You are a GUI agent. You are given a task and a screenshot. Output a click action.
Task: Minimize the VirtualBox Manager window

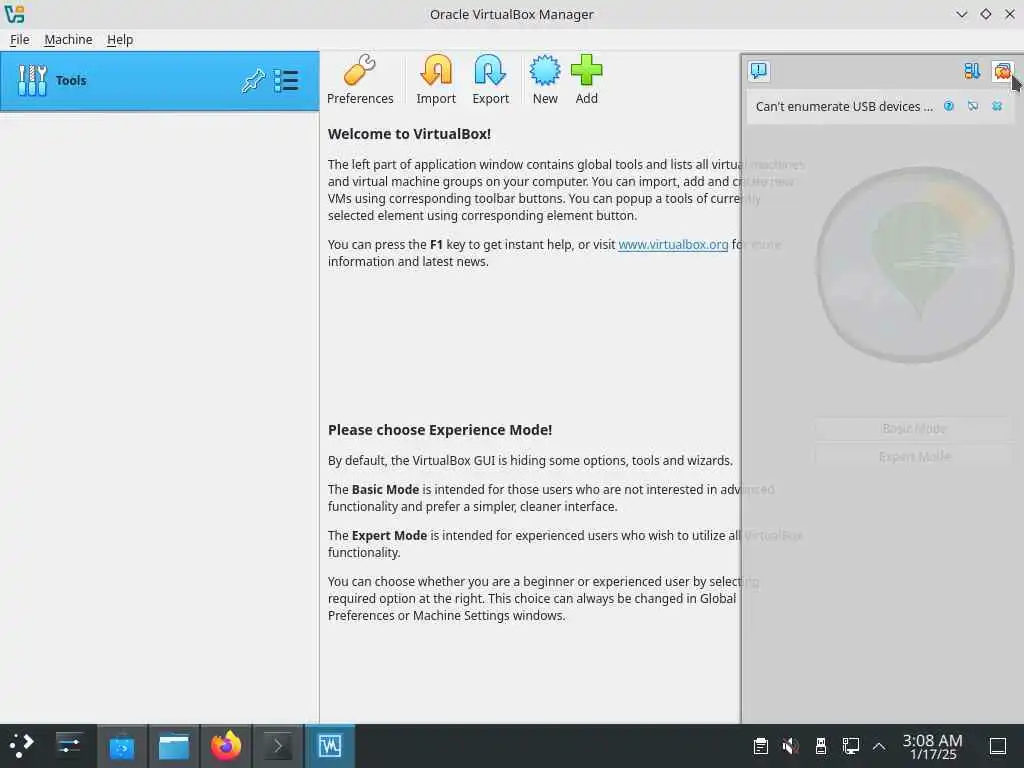961,14
